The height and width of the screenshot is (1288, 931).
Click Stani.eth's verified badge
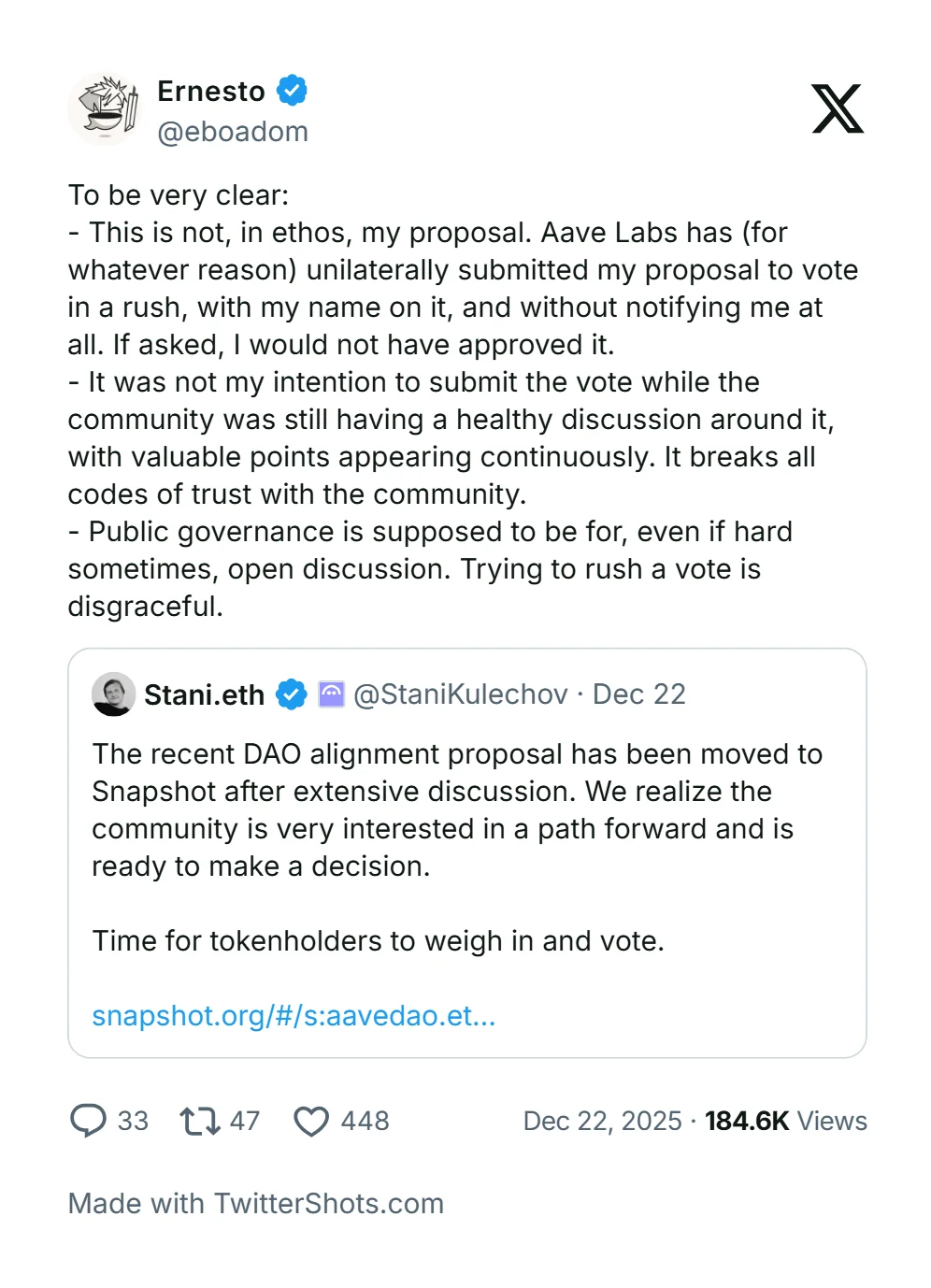tap(292, 694)
